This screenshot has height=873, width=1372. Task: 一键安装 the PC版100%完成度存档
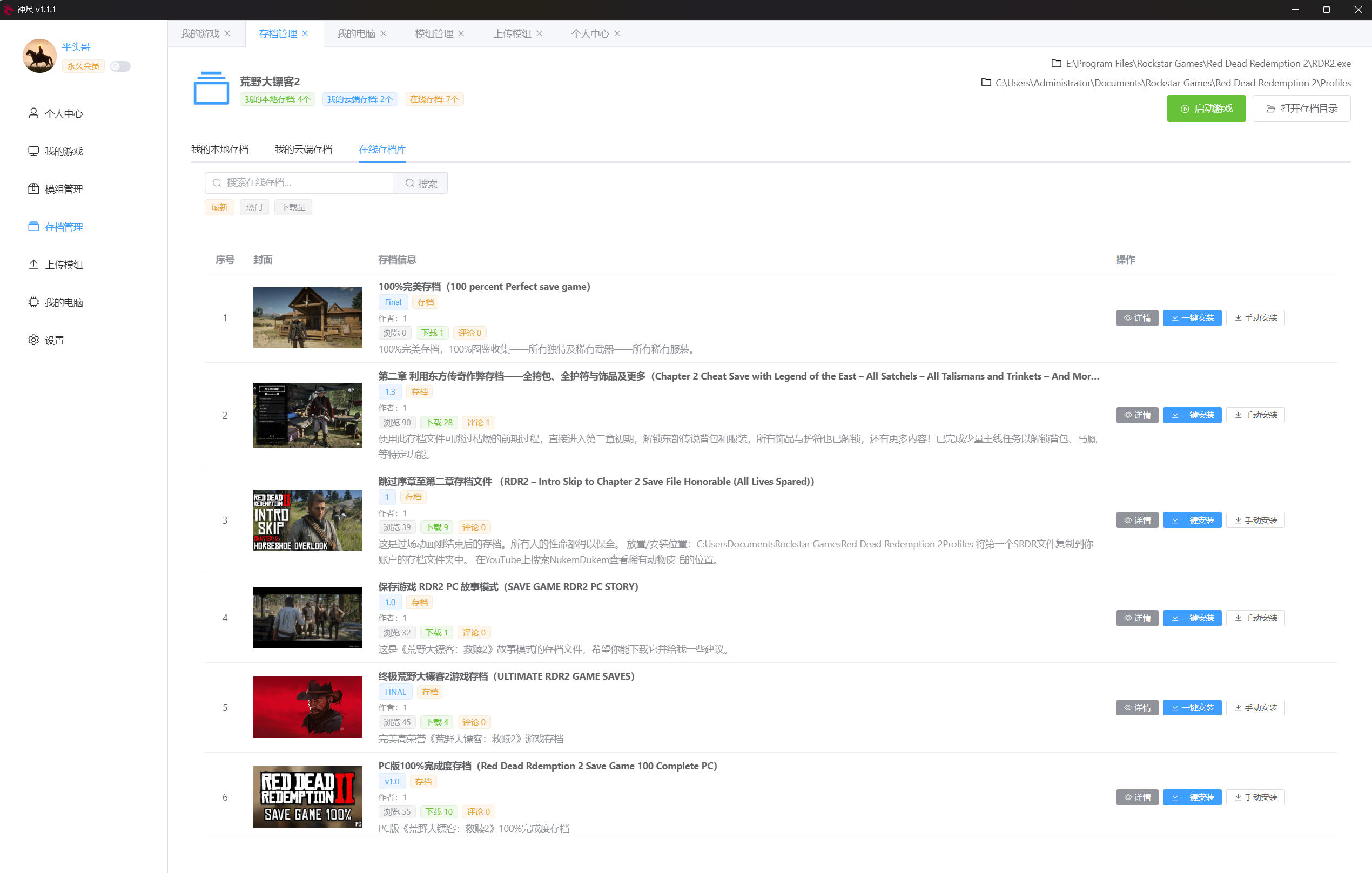click(x=1193, y=797)
